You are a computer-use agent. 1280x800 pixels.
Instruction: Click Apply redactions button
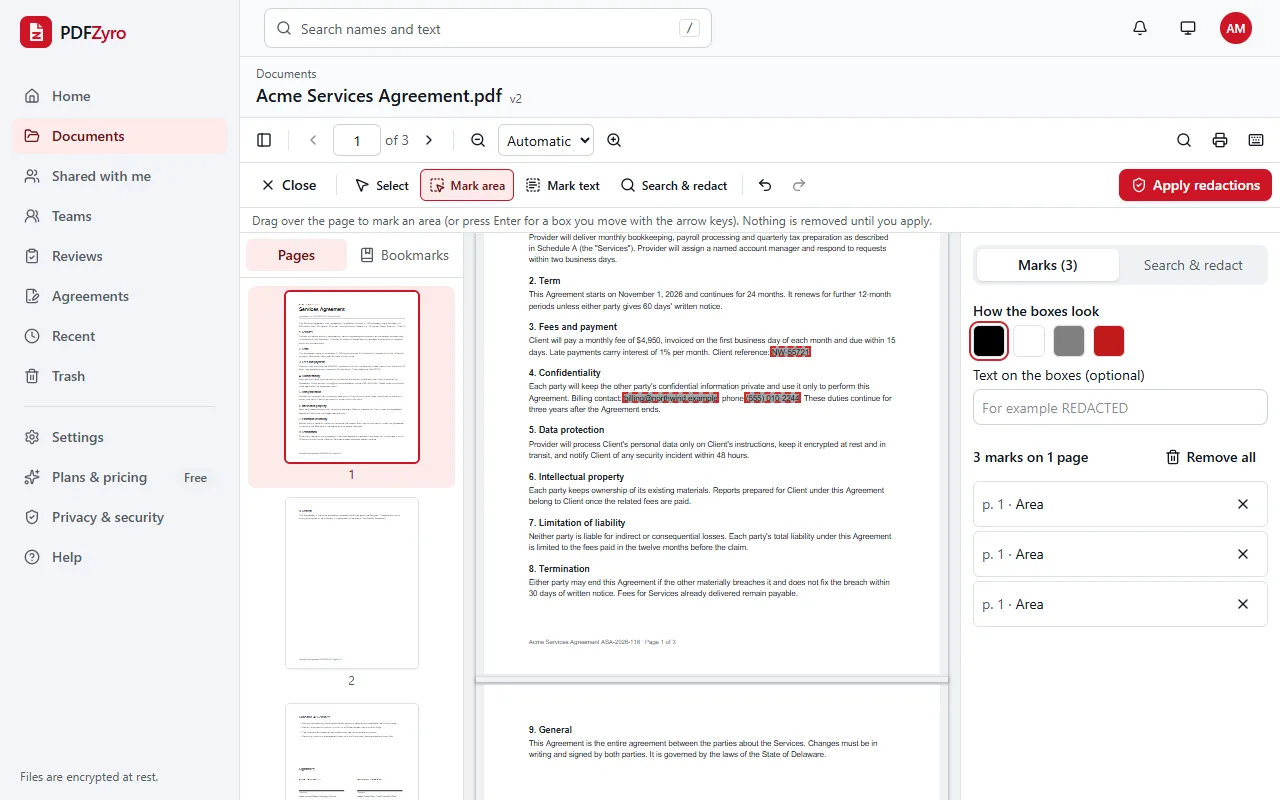tap(1195, 185)
